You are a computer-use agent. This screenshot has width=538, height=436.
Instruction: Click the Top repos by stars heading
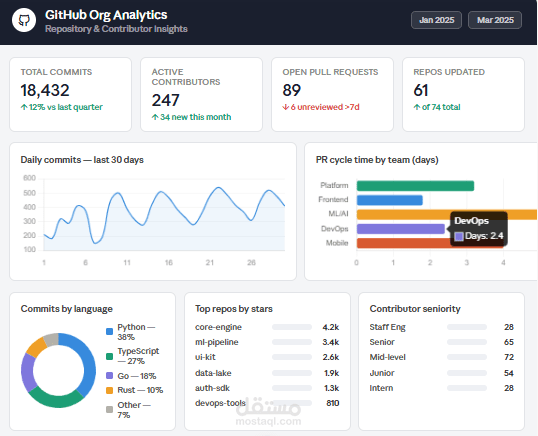click(234, 309)
